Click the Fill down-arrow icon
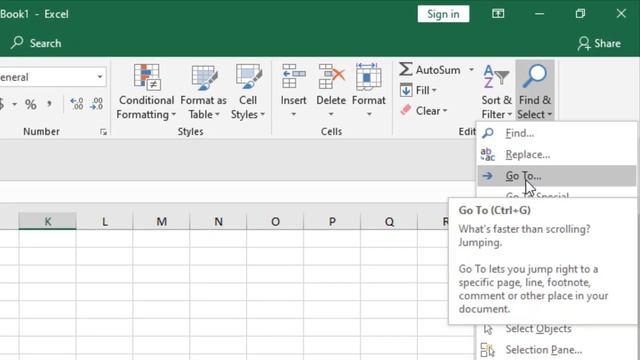 (x=406, y=90)
